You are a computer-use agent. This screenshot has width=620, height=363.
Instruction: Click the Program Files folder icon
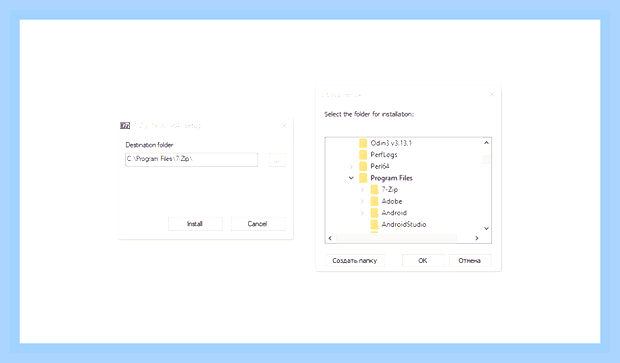(363, 178)
